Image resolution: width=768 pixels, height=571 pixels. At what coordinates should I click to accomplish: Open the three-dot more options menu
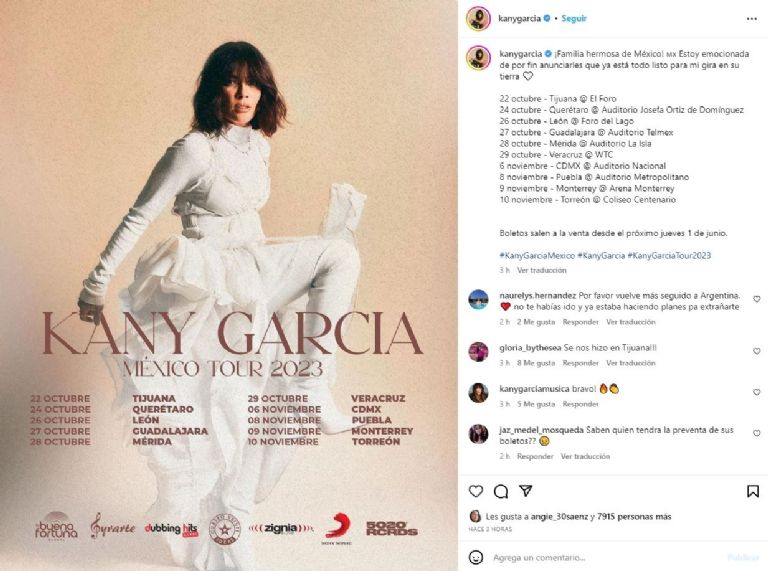pos(752,19)
